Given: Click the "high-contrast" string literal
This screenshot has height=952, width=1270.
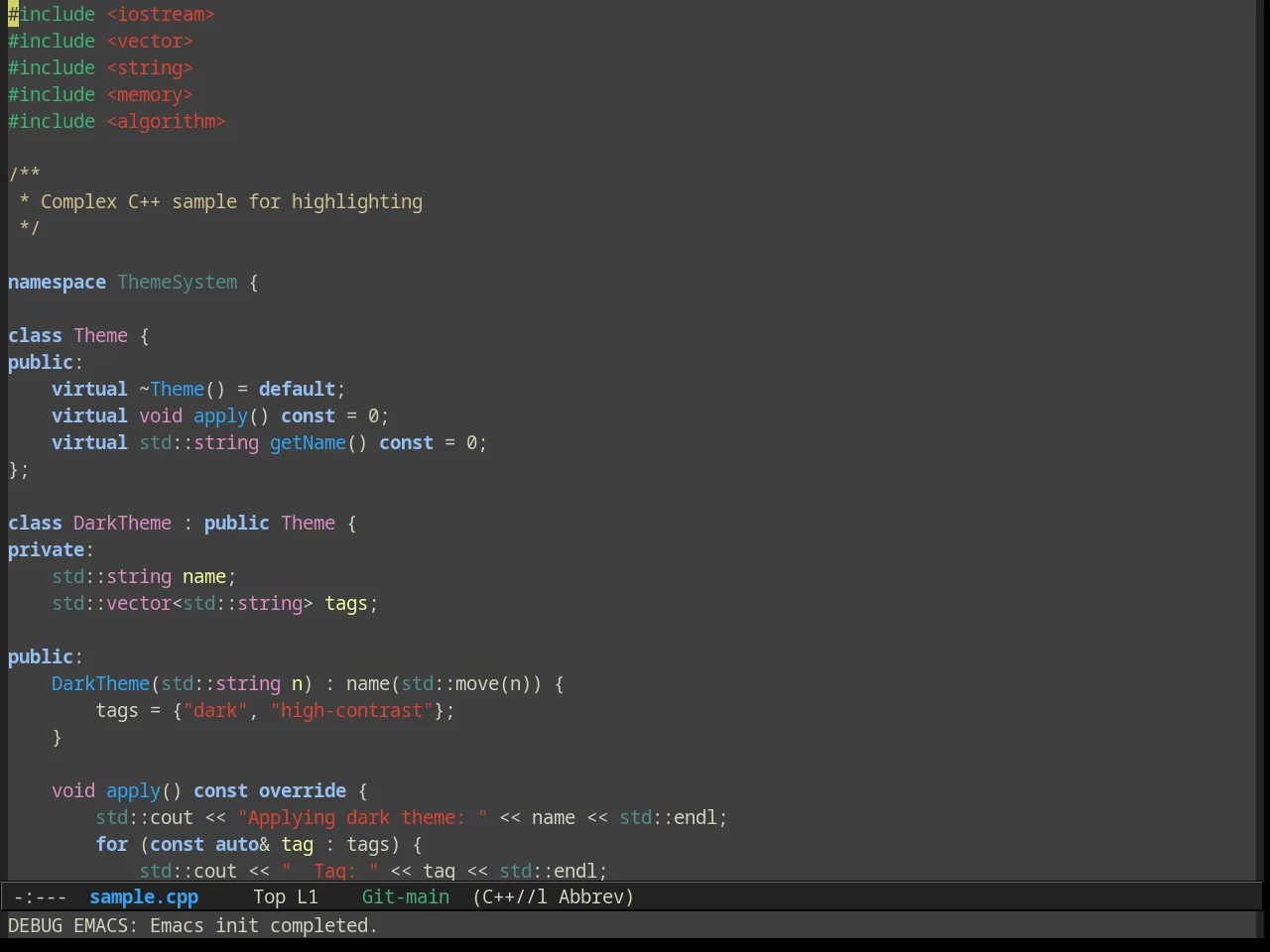Looking at the screenshot, I should [x=351, y=711].
